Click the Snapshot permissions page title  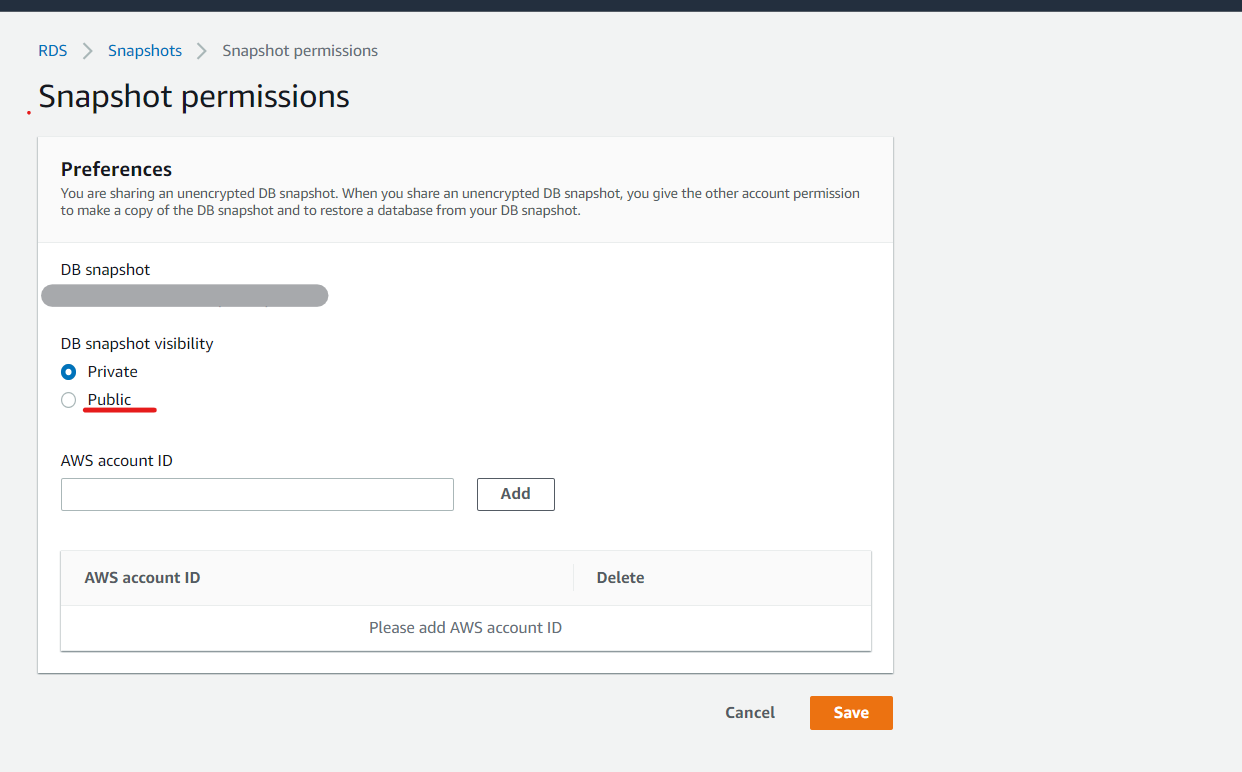(x=193, y=96)
